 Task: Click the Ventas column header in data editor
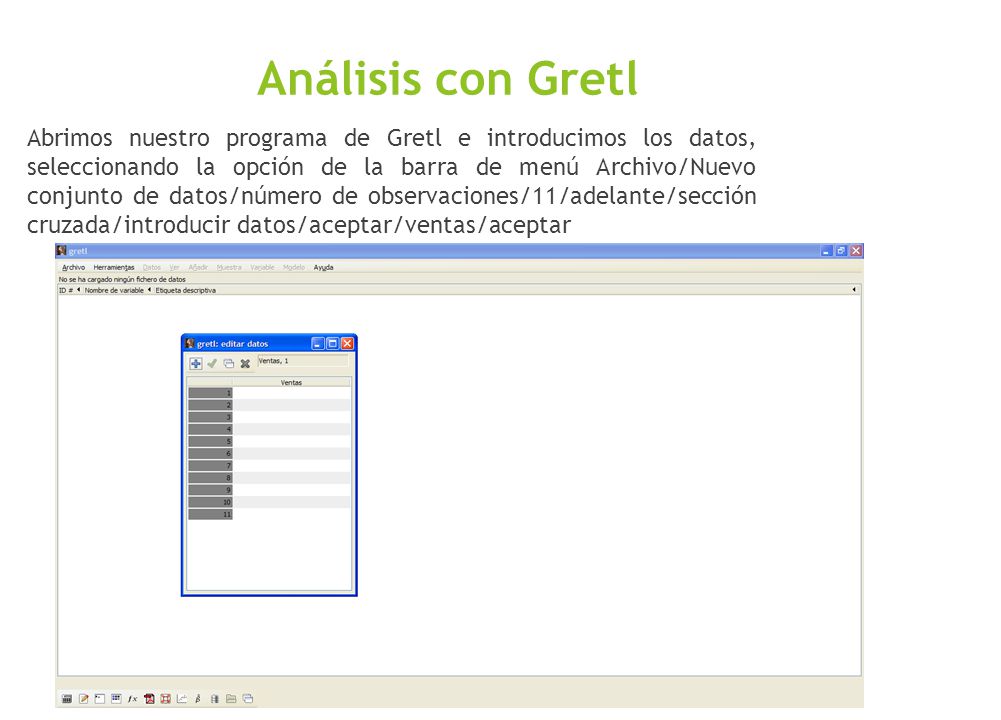(x=291, y=382)
